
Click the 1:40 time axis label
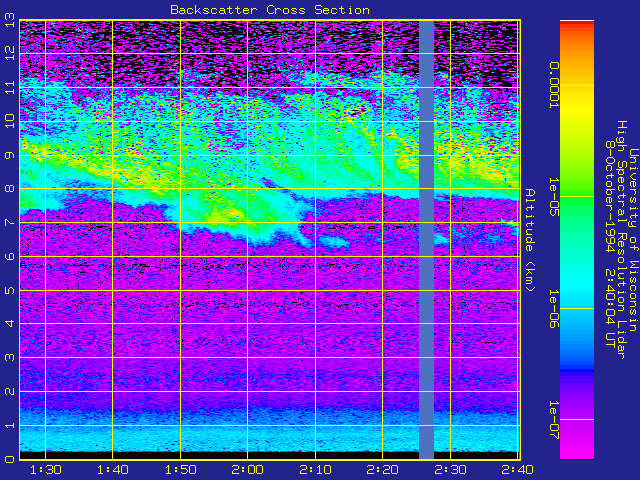pos(113,470)
